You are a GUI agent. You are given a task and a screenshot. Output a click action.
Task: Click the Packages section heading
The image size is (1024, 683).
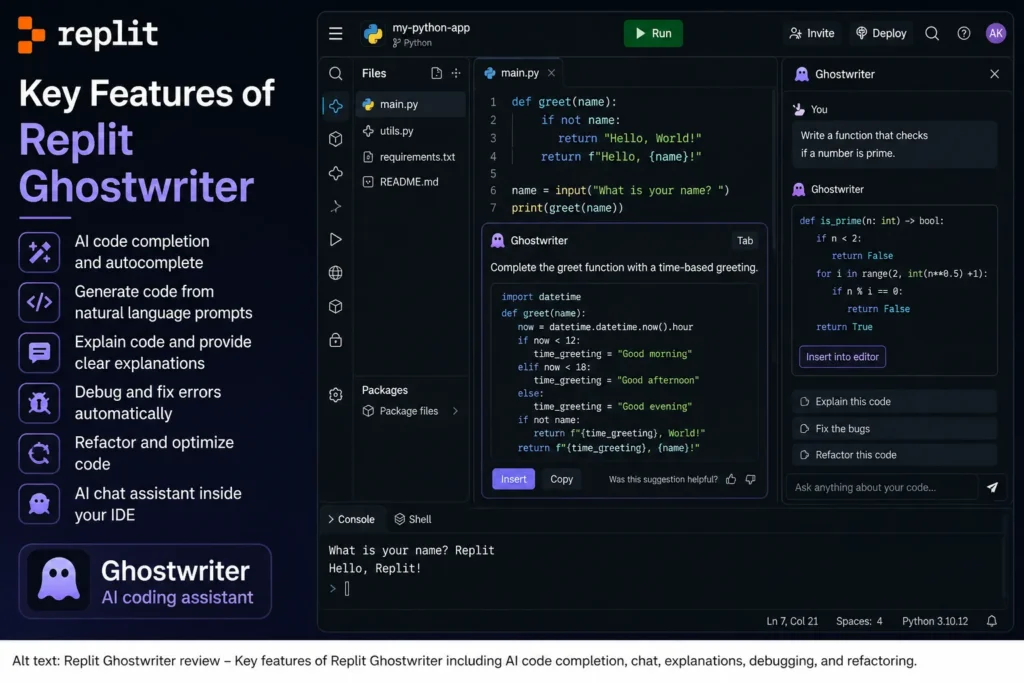(385, 390)
